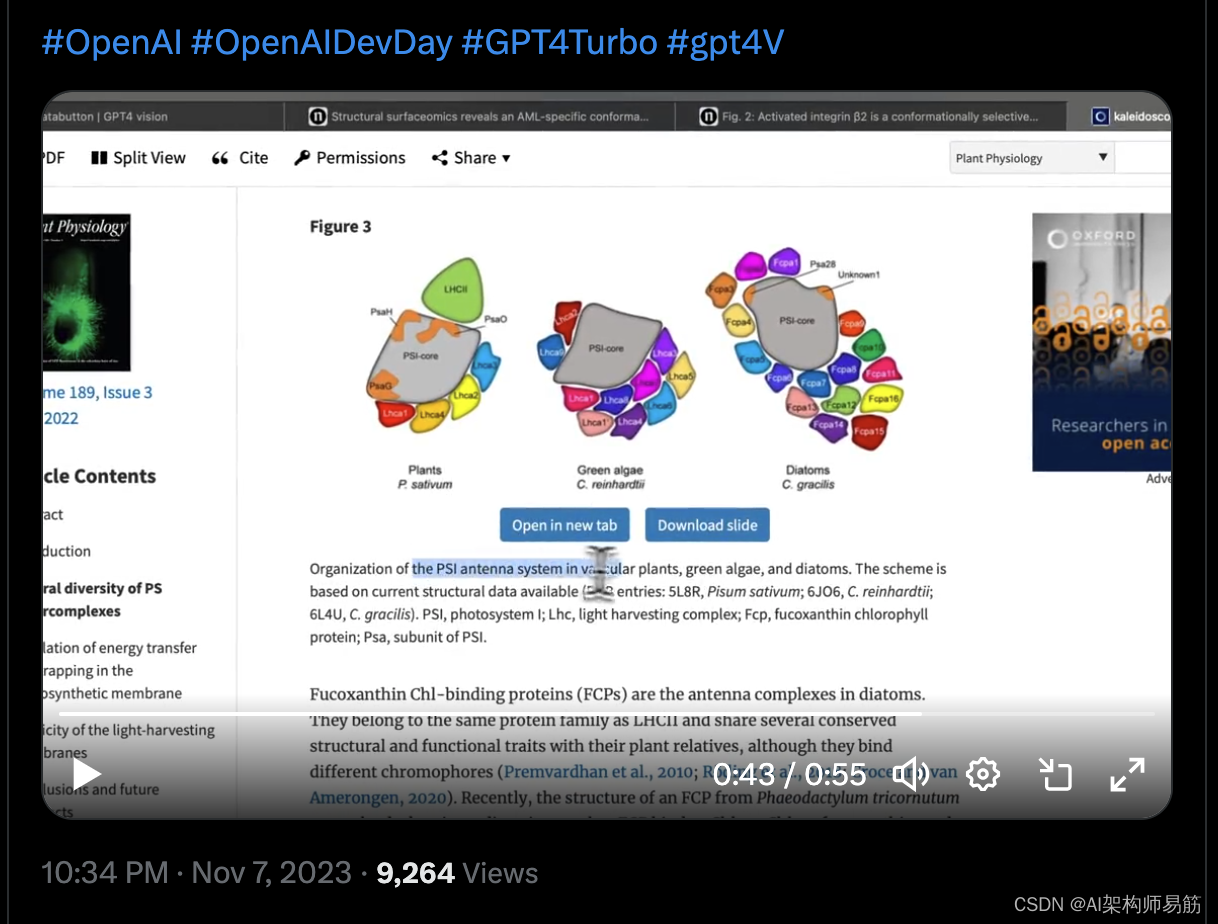
Task: Click the Cite quotation icon button
Action: (x=240, y=158)
